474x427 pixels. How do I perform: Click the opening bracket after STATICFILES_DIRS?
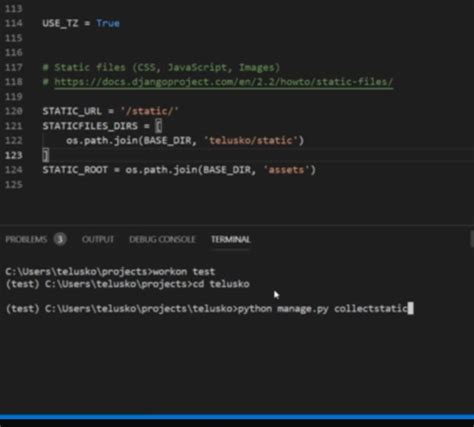159,126
